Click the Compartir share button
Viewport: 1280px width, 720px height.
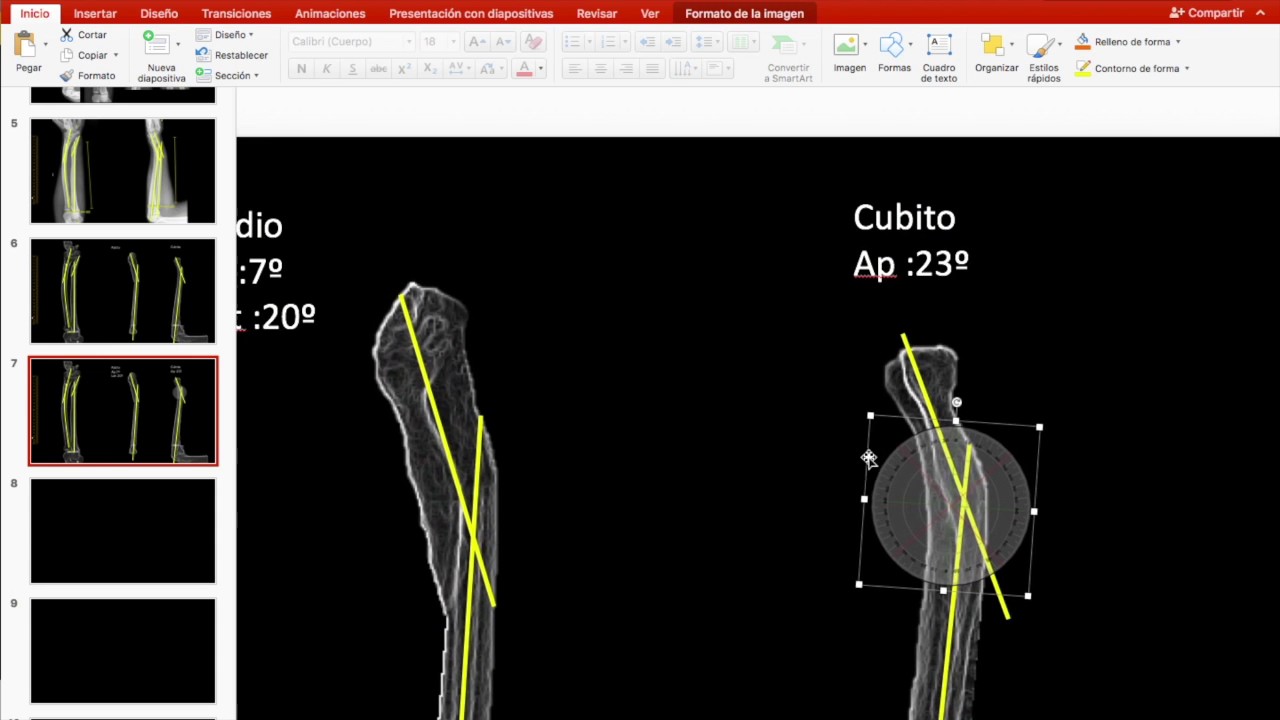(x=1207, y=13)
